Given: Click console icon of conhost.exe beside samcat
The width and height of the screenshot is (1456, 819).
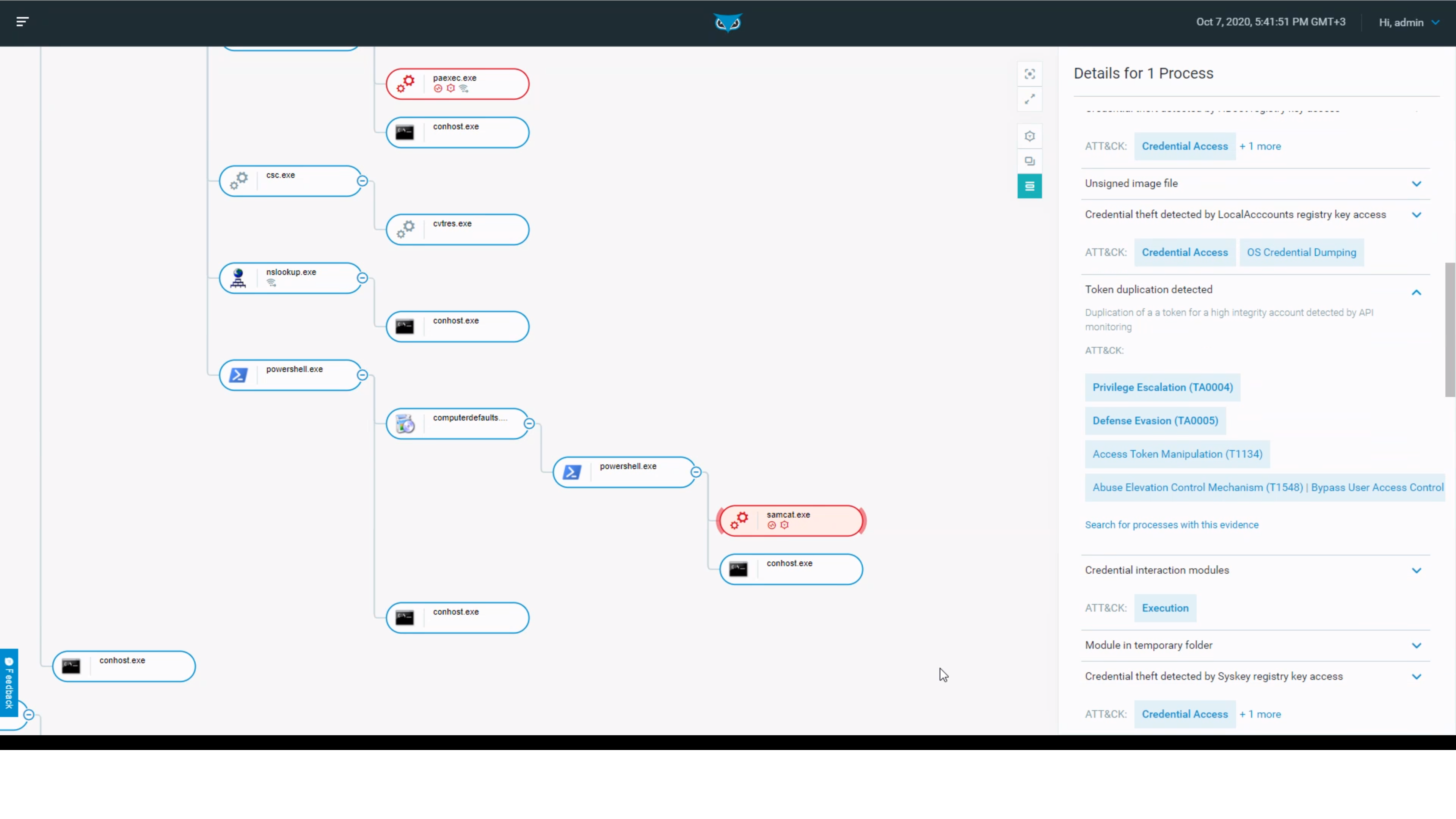Looking at the screenshot, I should [x=738, y=569].
